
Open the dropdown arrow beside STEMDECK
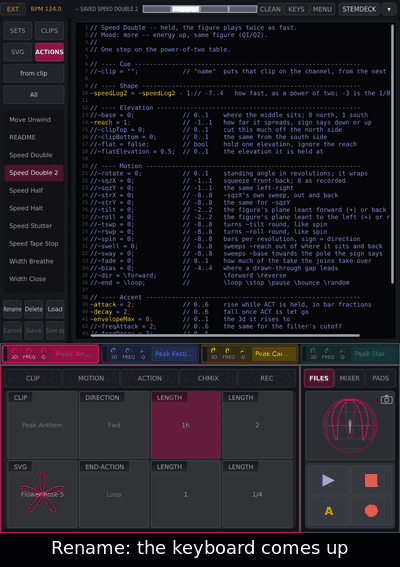(x=389, y=9)
